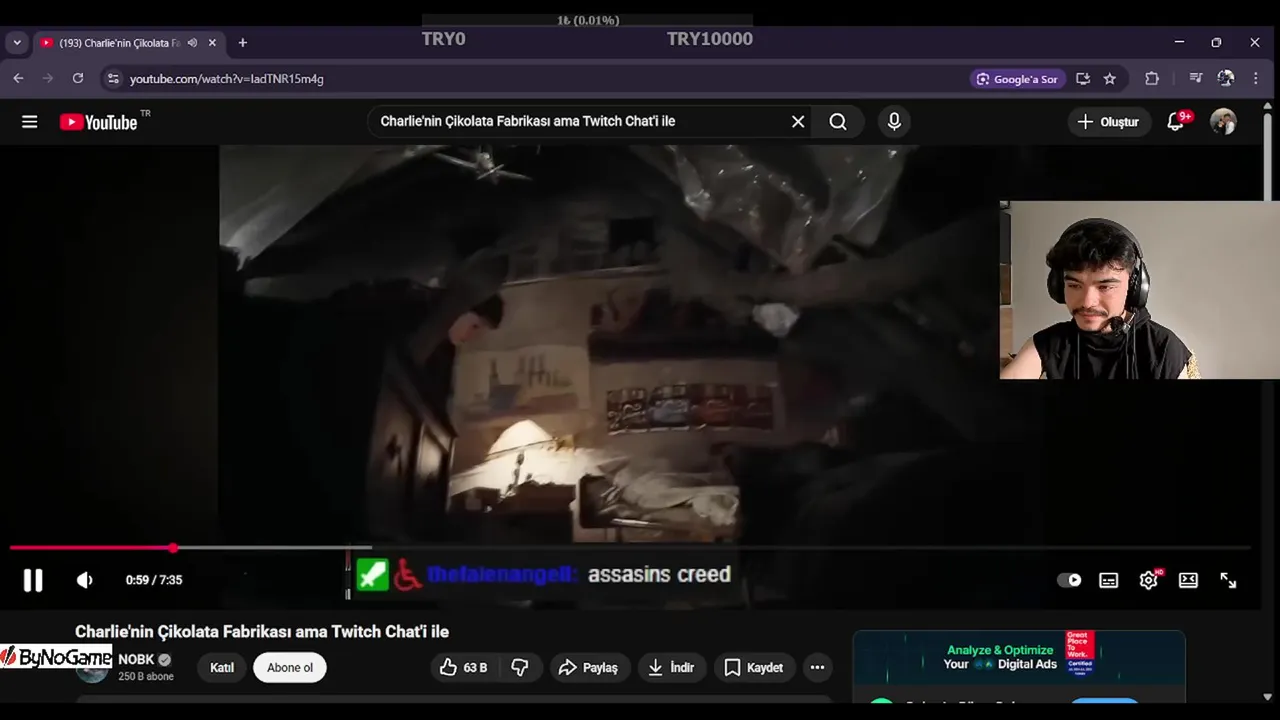
Task: Clear the search box with the X icon
Action: pos(798,121)
